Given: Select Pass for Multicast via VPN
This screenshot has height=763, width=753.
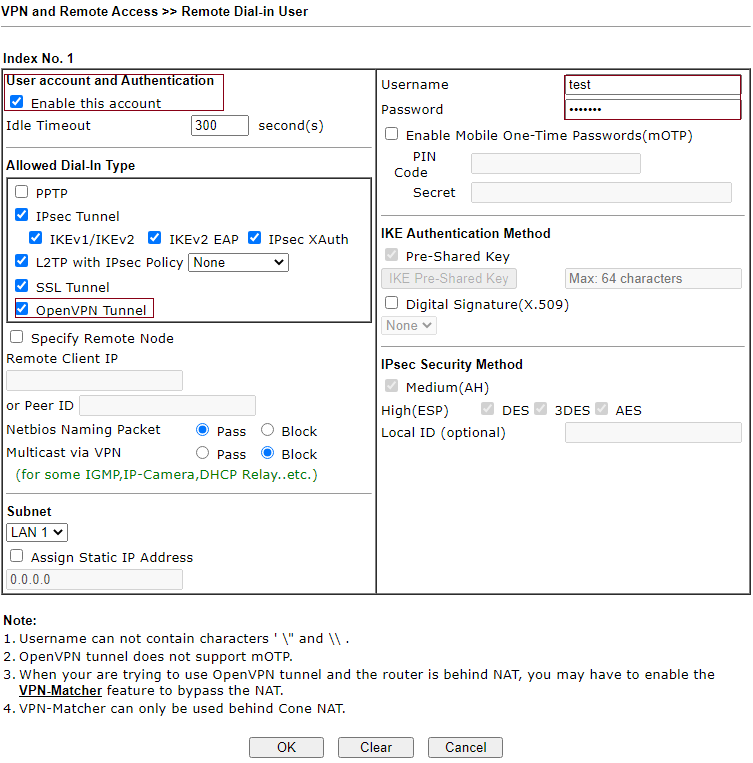Looking at the screenshot, I should (x=203, y=453).
